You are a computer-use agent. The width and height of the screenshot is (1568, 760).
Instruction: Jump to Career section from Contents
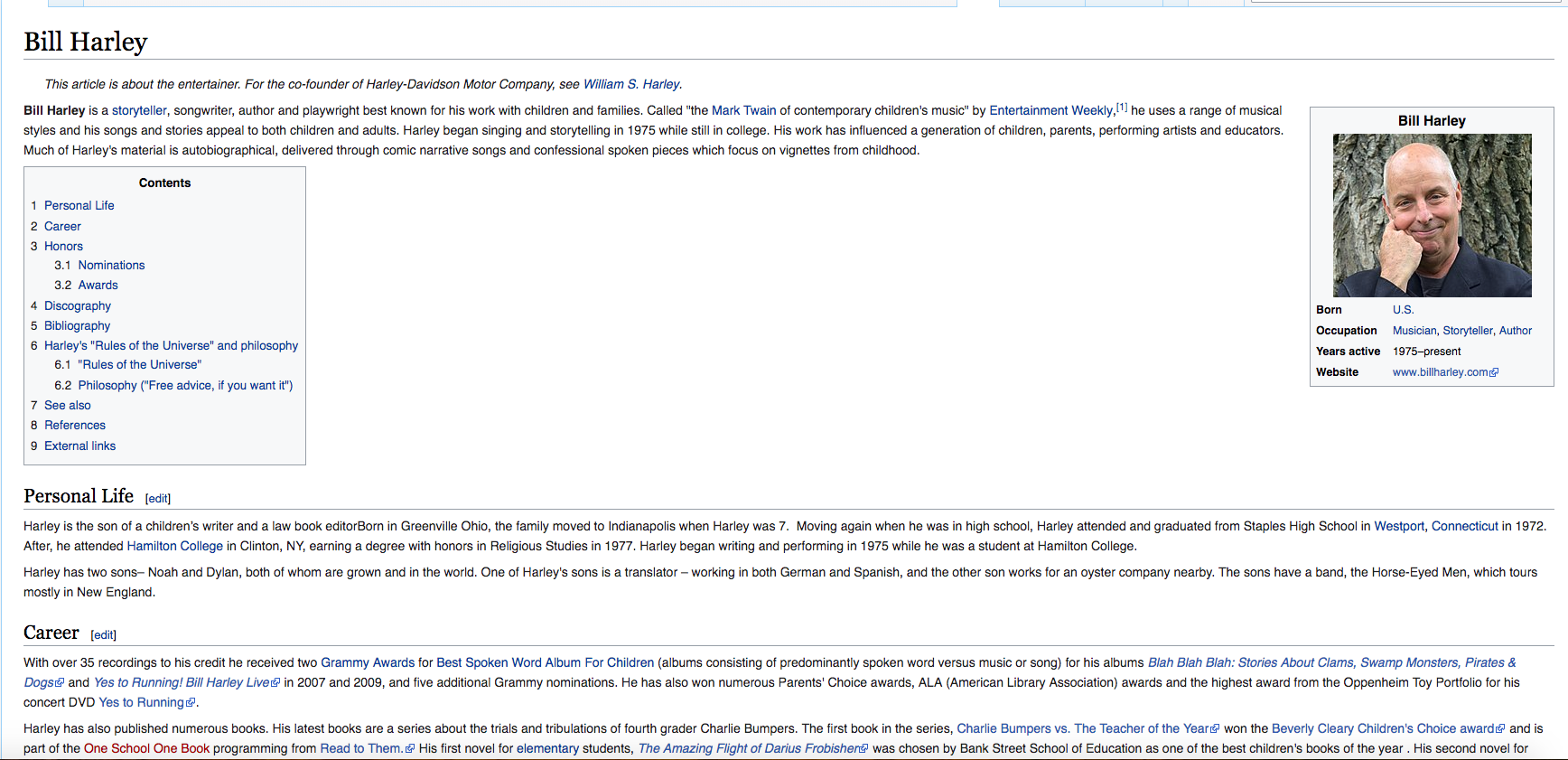[62, 226]
